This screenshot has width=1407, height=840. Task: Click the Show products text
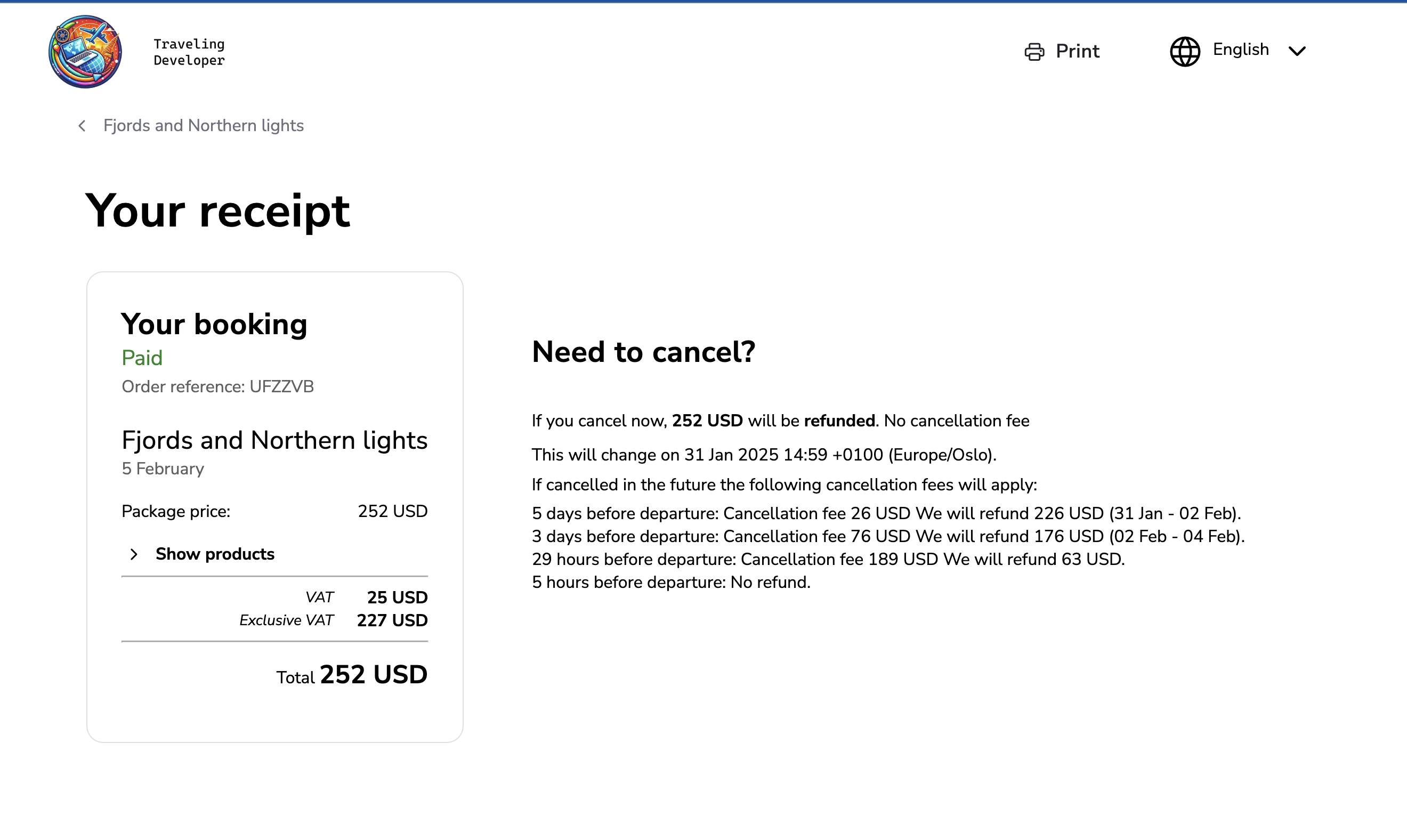pos(215,554)
